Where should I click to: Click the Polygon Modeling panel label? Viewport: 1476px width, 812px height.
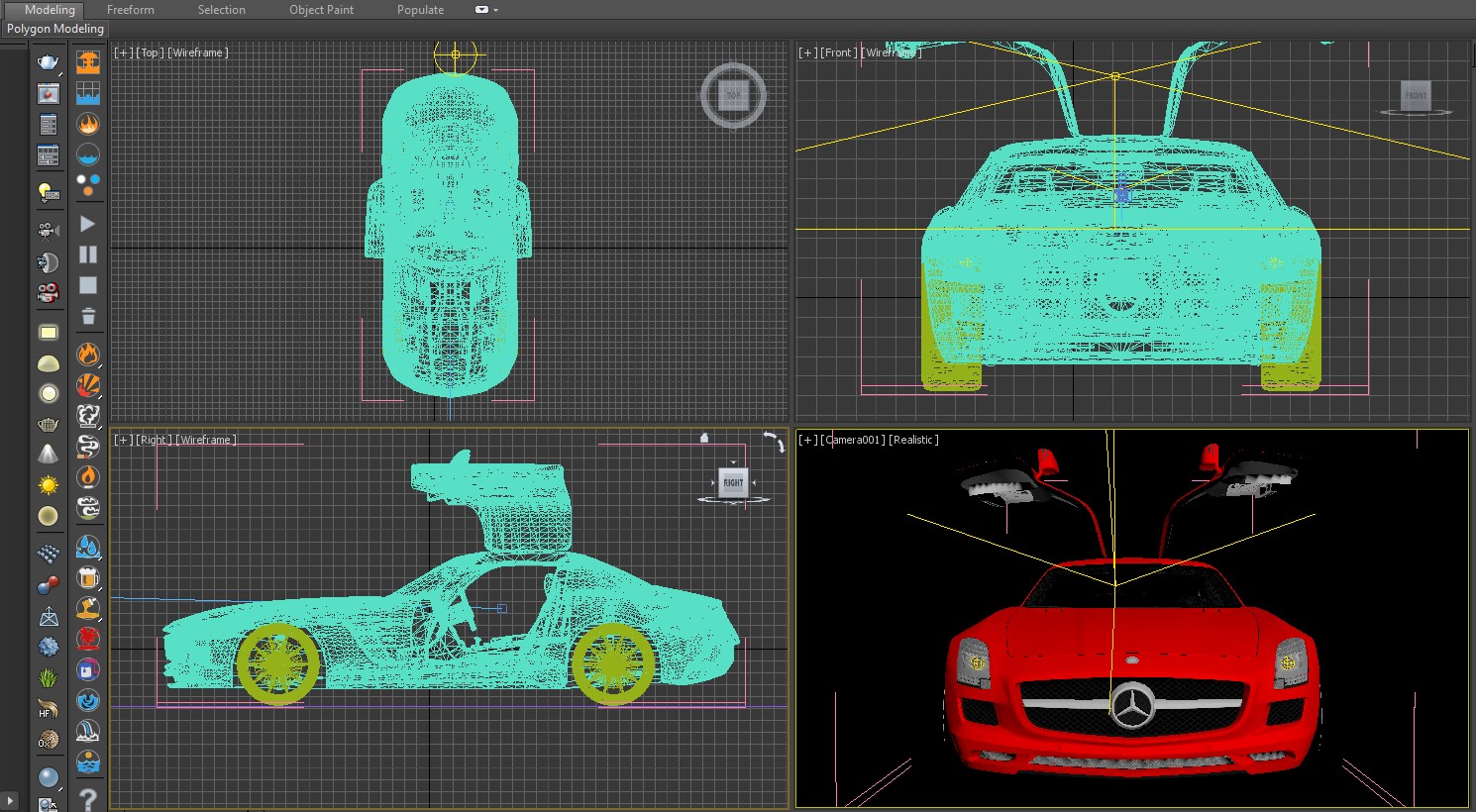pyautogui.click(x=55, y=29)
